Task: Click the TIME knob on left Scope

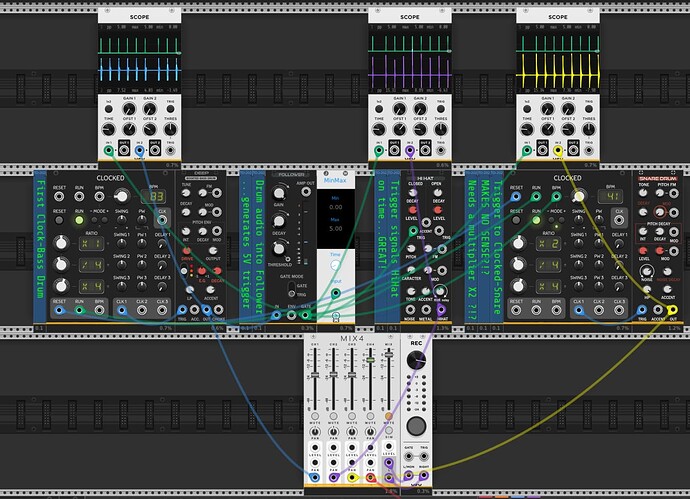Action: 108,129
